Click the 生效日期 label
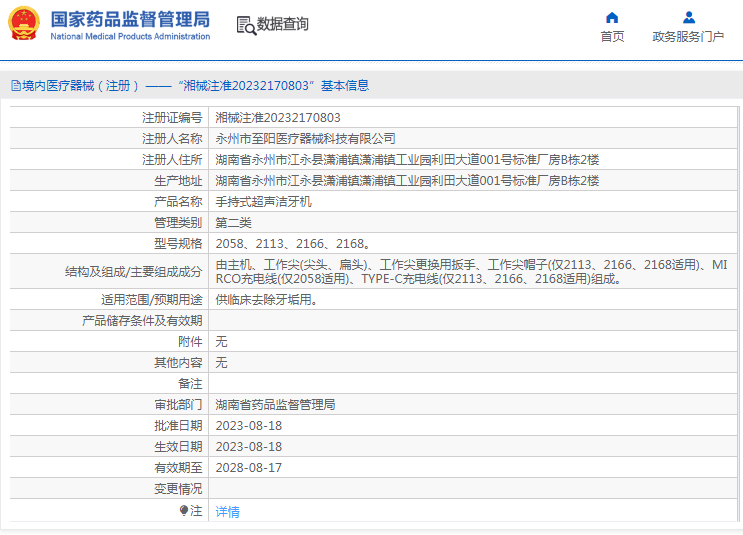The height and width of the screenshot is (535, 743). (178, 446)
